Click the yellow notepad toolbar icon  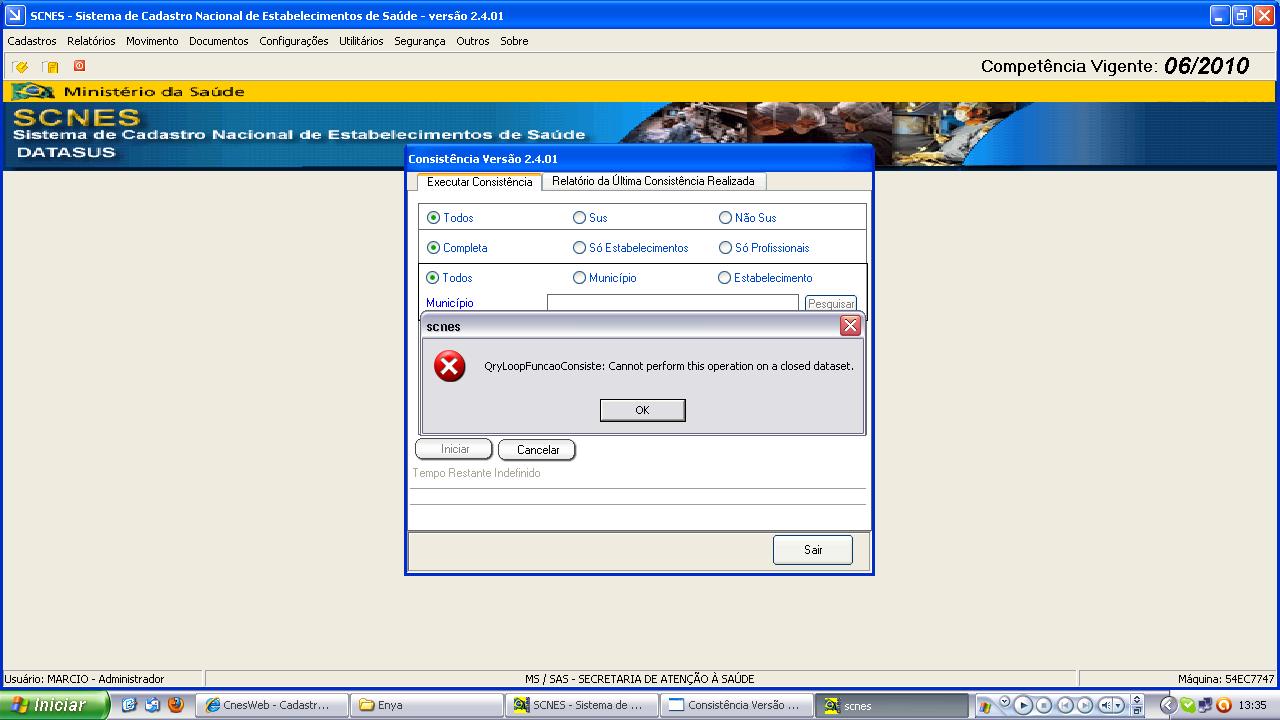(50, 67)
